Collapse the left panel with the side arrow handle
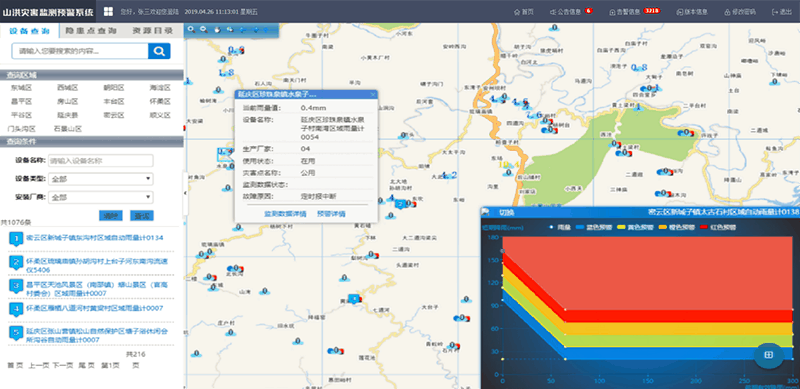The height and width of the screenshot is (389, 800). pyautogui.click(x=185, y=193)
